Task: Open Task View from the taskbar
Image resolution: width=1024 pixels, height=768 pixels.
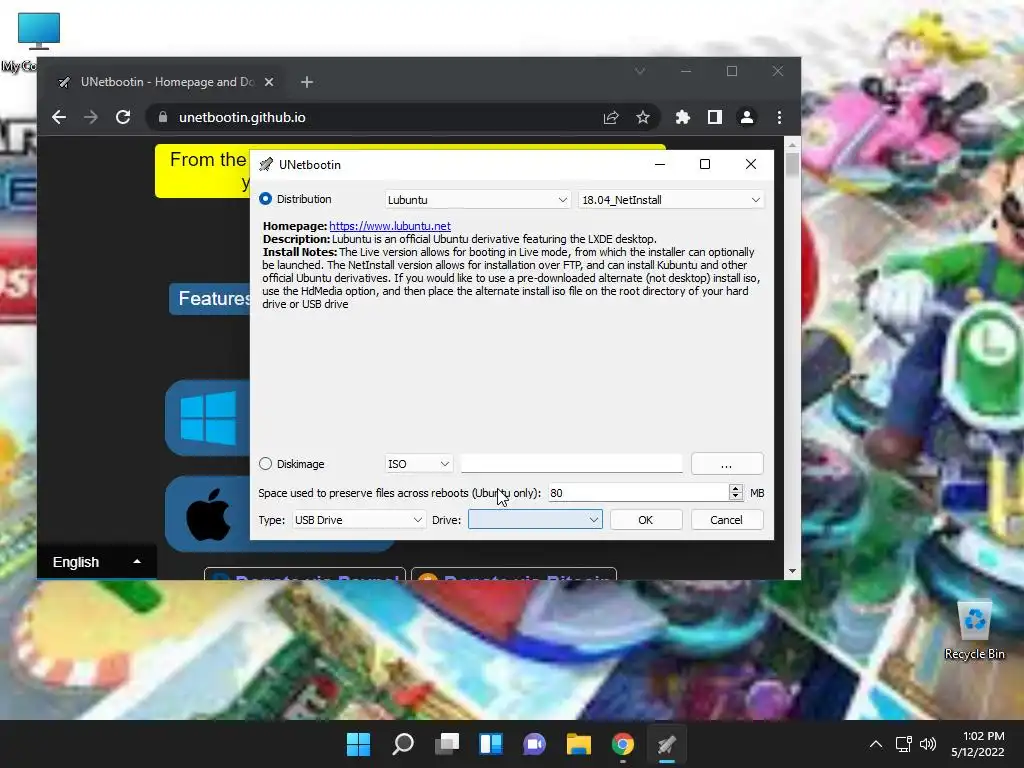Action: [x=447, y=744]
